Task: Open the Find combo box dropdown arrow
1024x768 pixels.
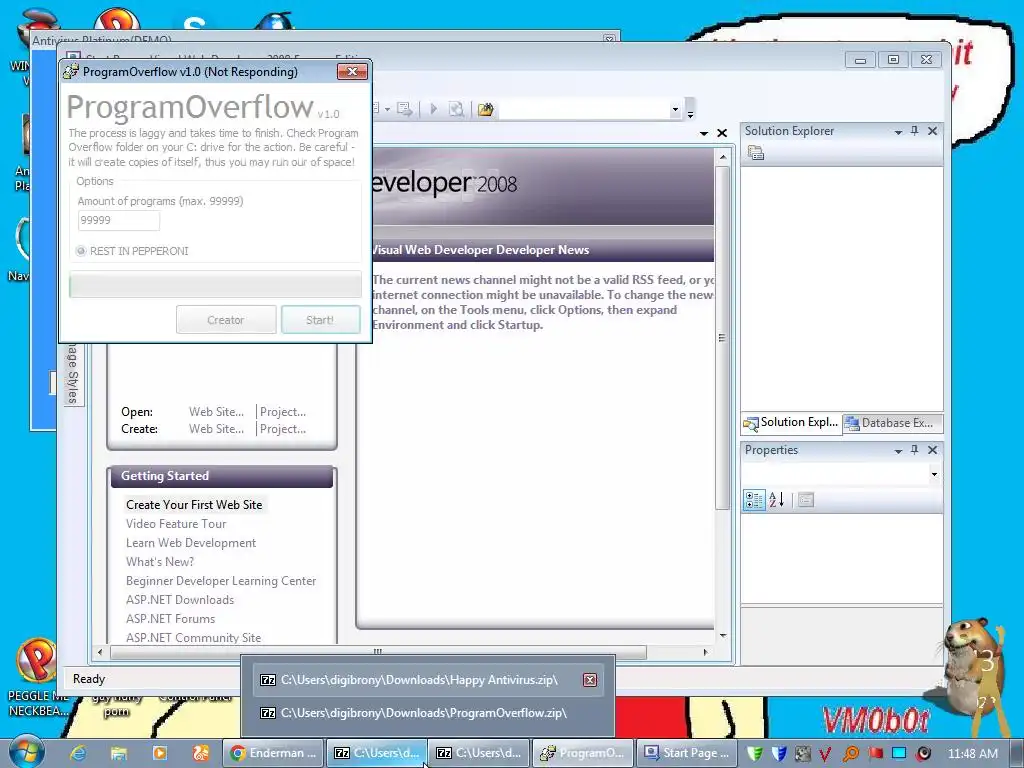Action: 675,110
